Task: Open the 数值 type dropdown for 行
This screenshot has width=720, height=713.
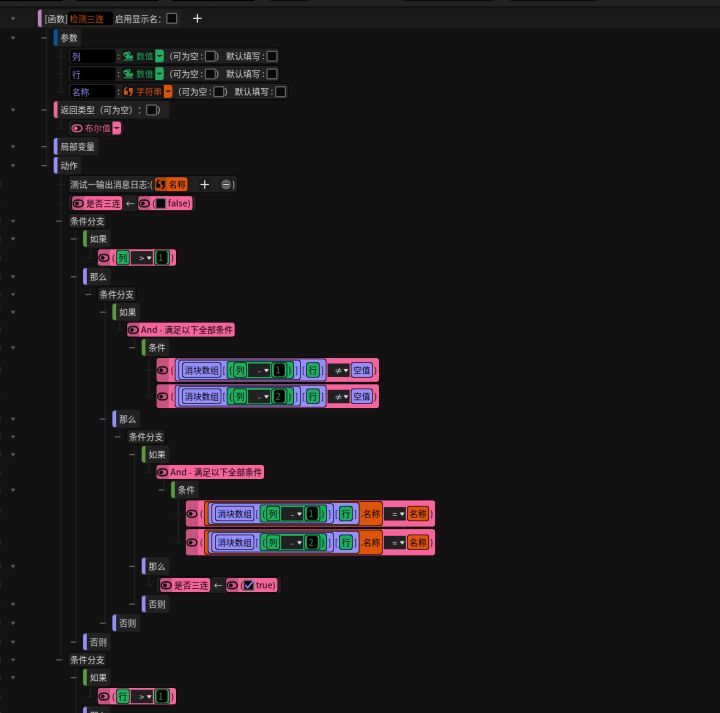Action: (x=159, y=74)
